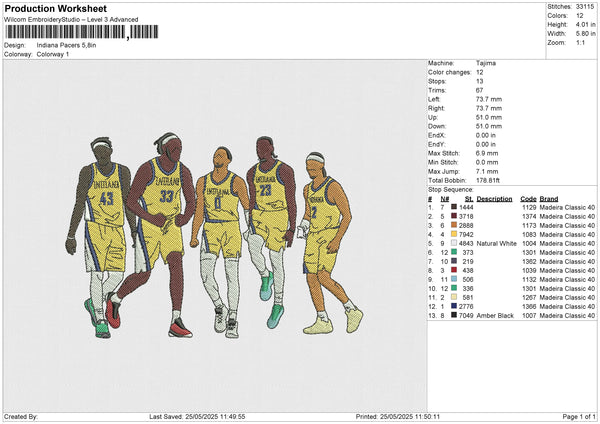Select the player wearing jersey number 23
Screen dimensions: 600x424
(270, 230)
